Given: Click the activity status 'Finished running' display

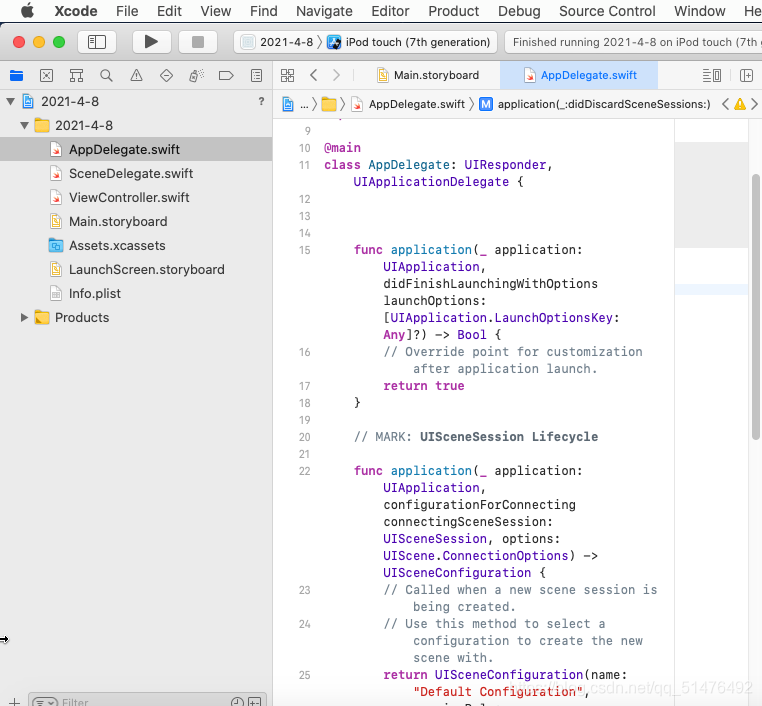Looking at the screenshot, I should pos(633,42).
